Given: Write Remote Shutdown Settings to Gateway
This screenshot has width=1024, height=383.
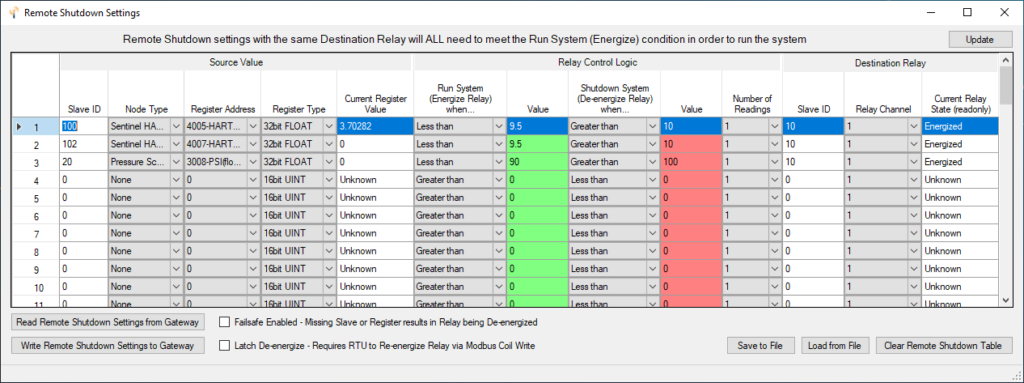Looking at the screenshot, I should [x=108, y=346].
